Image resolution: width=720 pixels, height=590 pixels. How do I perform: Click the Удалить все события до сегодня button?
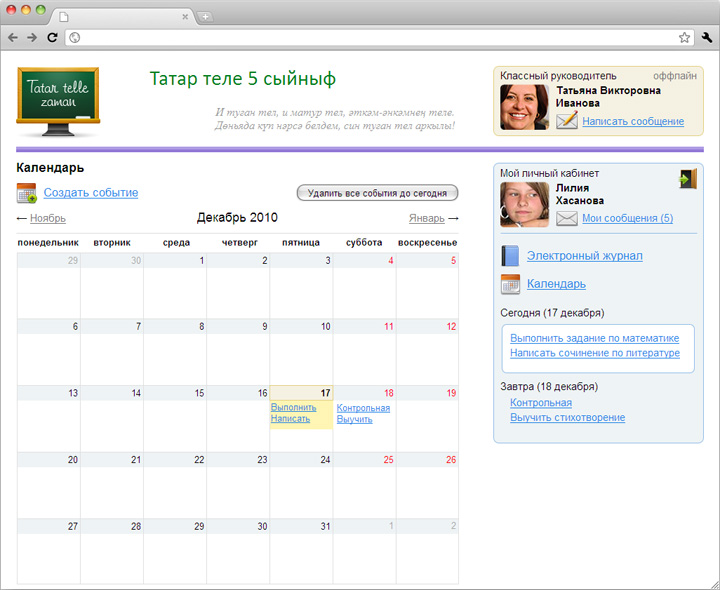point(377,193)
